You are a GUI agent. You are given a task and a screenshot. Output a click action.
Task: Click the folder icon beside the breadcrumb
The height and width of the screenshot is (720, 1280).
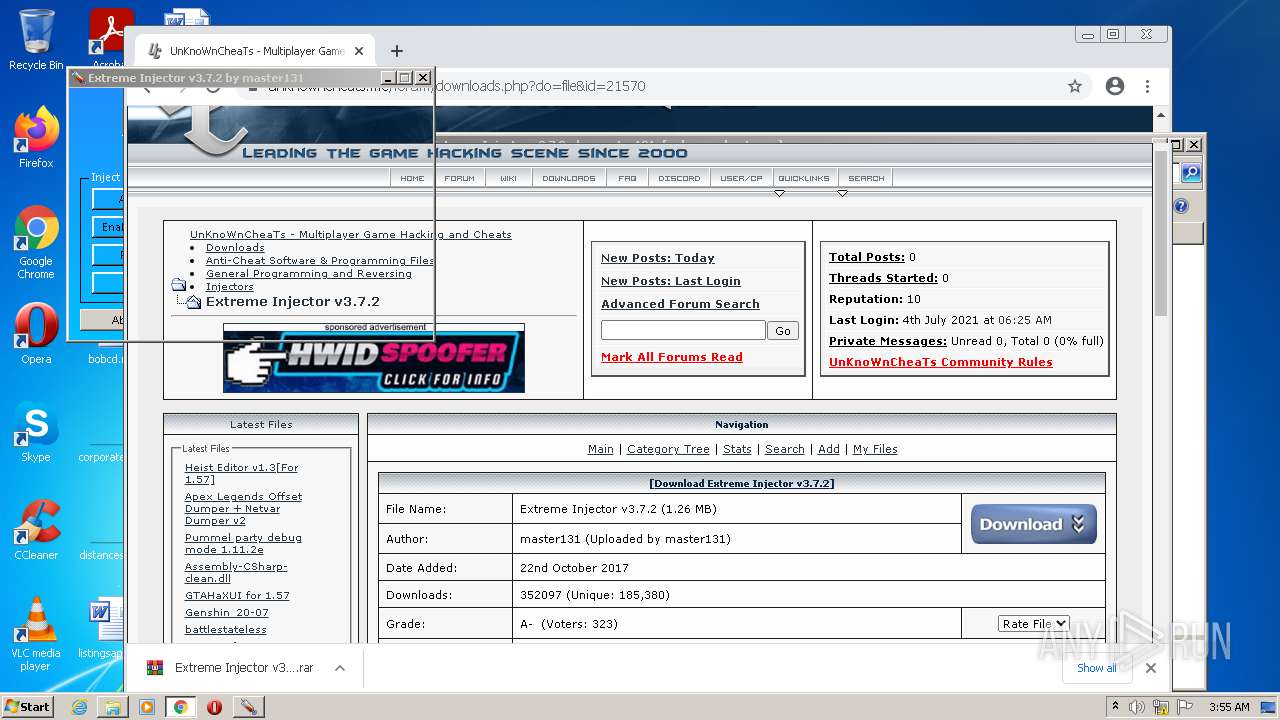tap(178, 286)
